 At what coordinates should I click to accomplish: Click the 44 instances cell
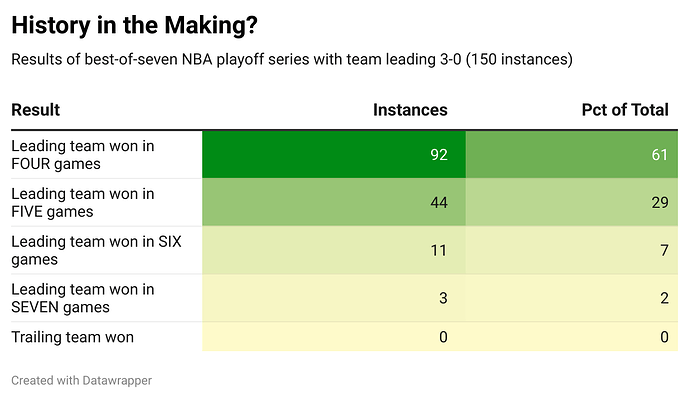[x=334, y=203]
